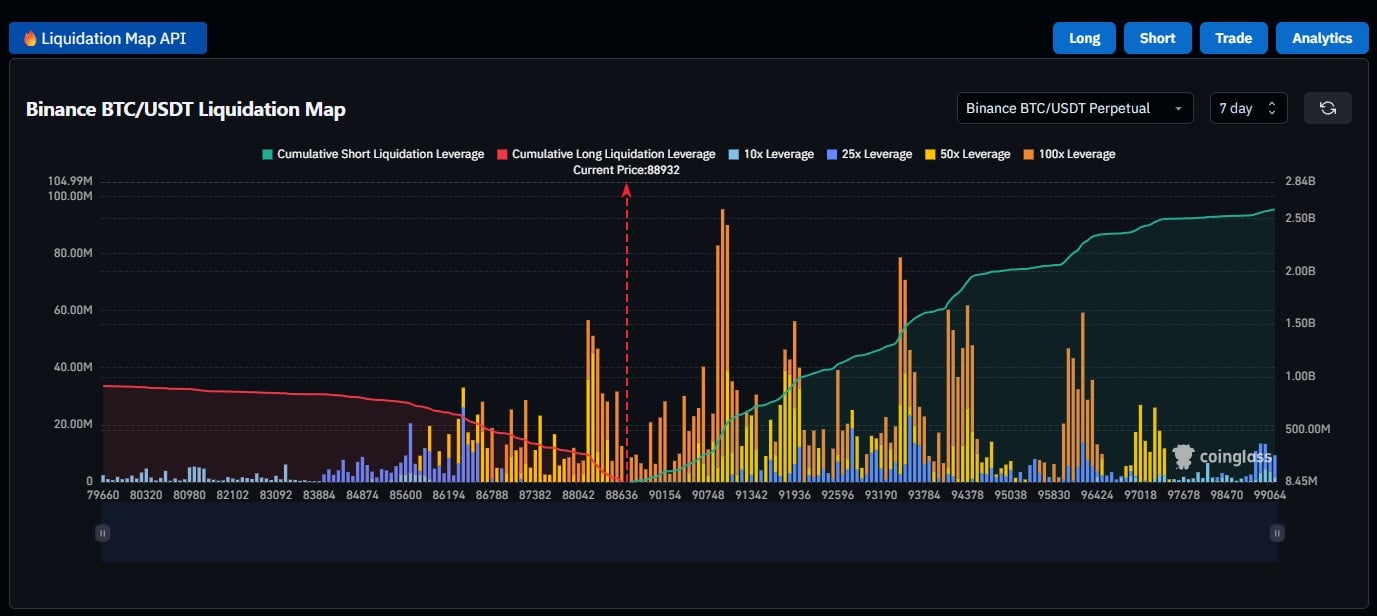This screenshot has width=1377, height=616.
Task: Click the Liquidation Map API button
Action: [108, 39]
